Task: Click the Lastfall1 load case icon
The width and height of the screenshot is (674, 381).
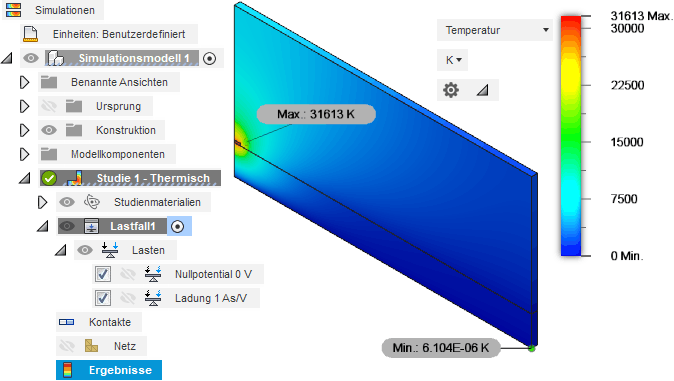Action: click(x=92, y=226)
